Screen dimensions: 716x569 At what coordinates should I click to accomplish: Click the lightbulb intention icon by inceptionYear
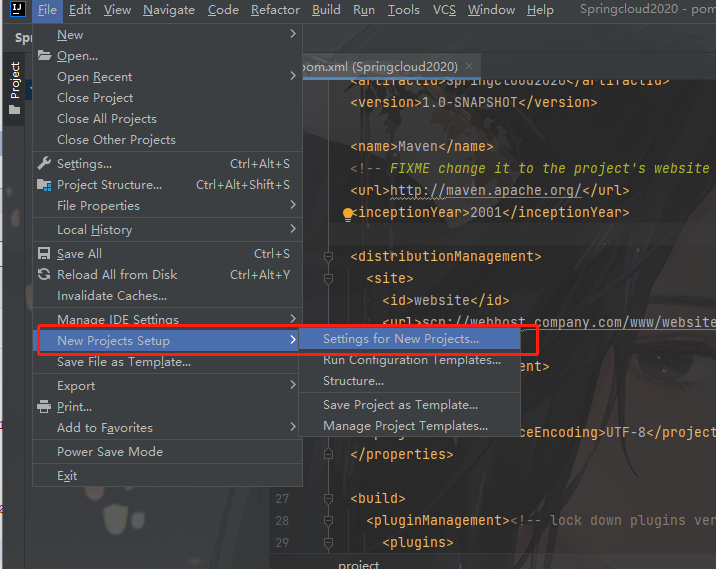pyautogui.click(x=348, y=214)
